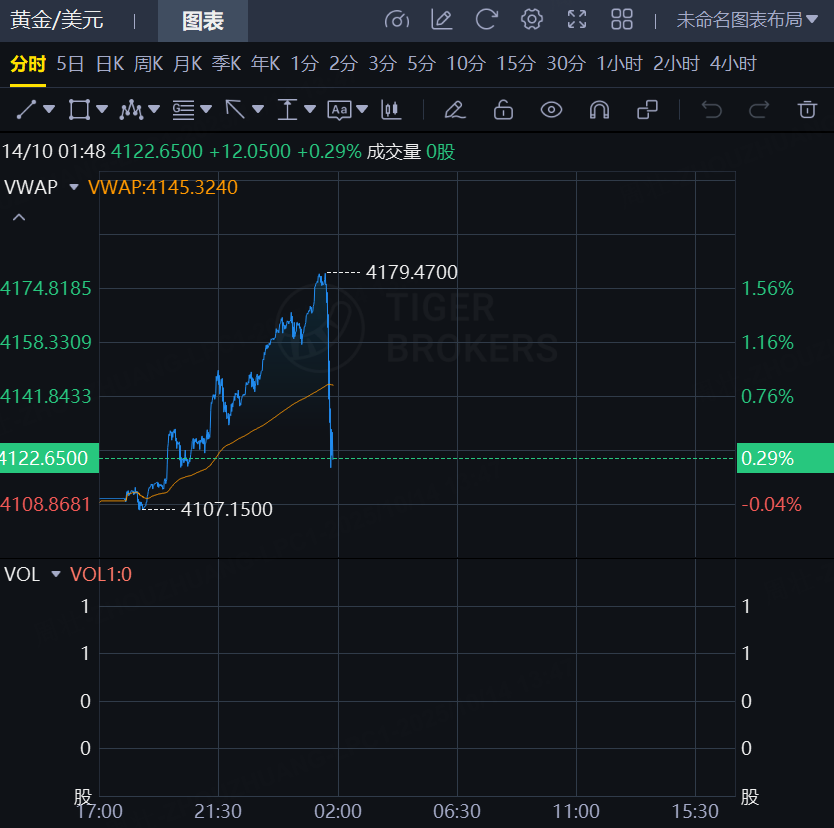Image resolution: width=834 pixels, height=828 pixels.
Task: Delete drawings with the trash icon
Action: tap(807, 109)
